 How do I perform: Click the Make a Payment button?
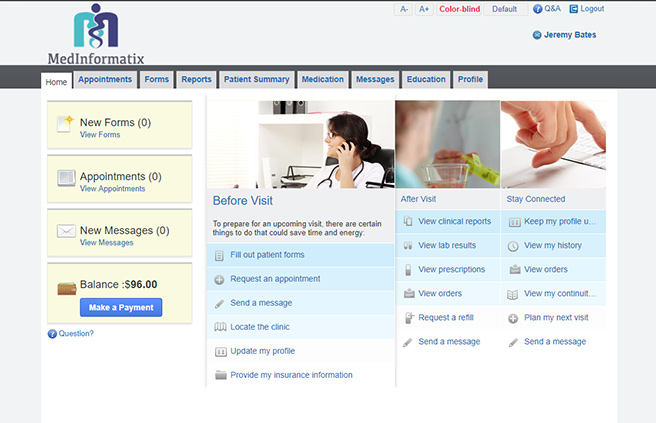(x=121, y=308)
